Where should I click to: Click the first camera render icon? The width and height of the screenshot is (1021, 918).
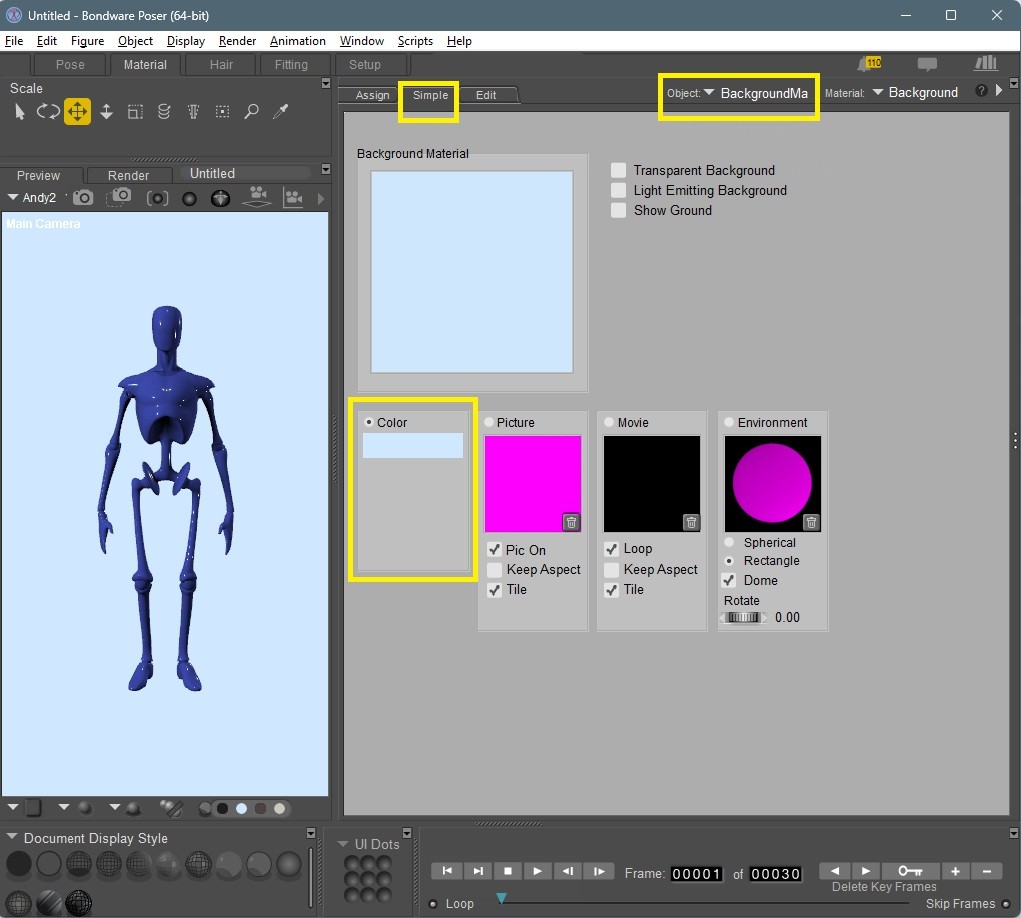point(83,198)
